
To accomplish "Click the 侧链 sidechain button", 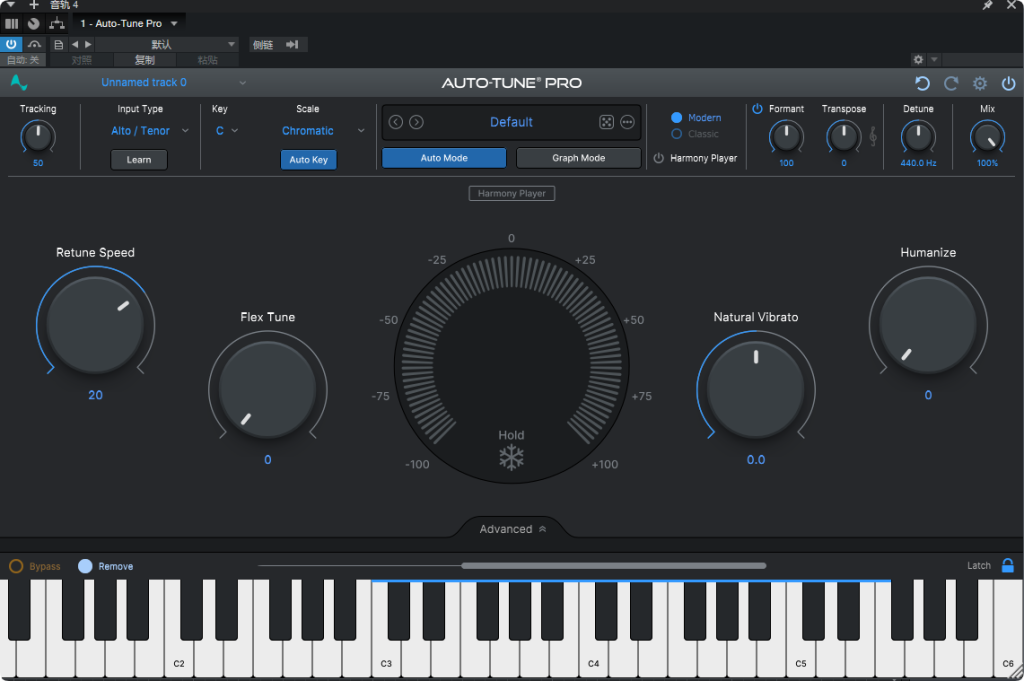I will click(263, 44).
